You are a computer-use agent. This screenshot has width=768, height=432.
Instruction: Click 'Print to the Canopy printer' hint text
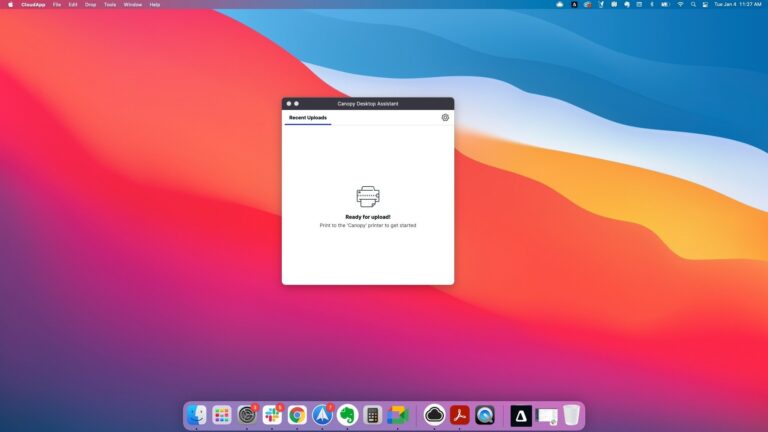(x=368, y=225)
